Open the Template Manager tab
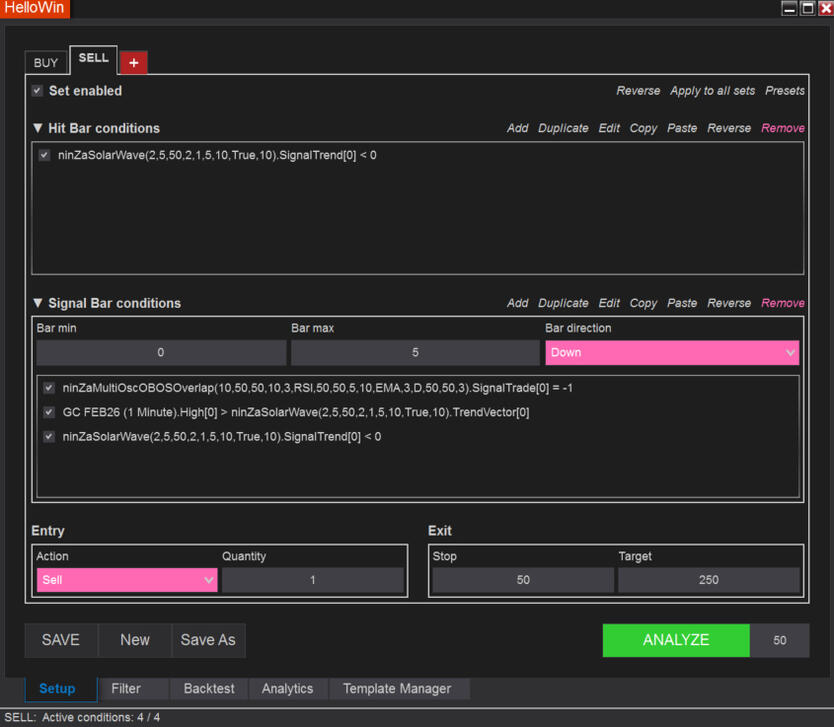This screenshot has height=727, width=834. (x=396, y=689)
